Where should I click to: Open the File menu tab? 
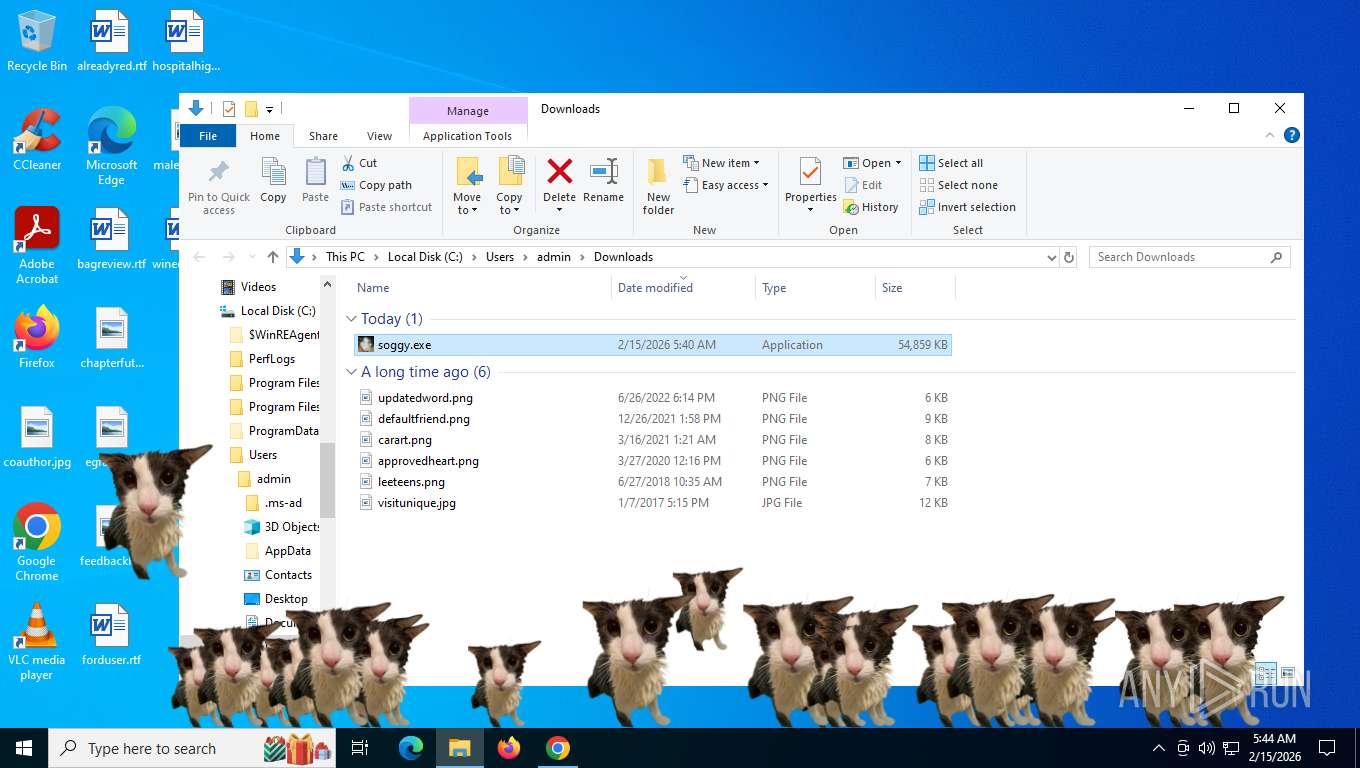[x=208, y=136]
